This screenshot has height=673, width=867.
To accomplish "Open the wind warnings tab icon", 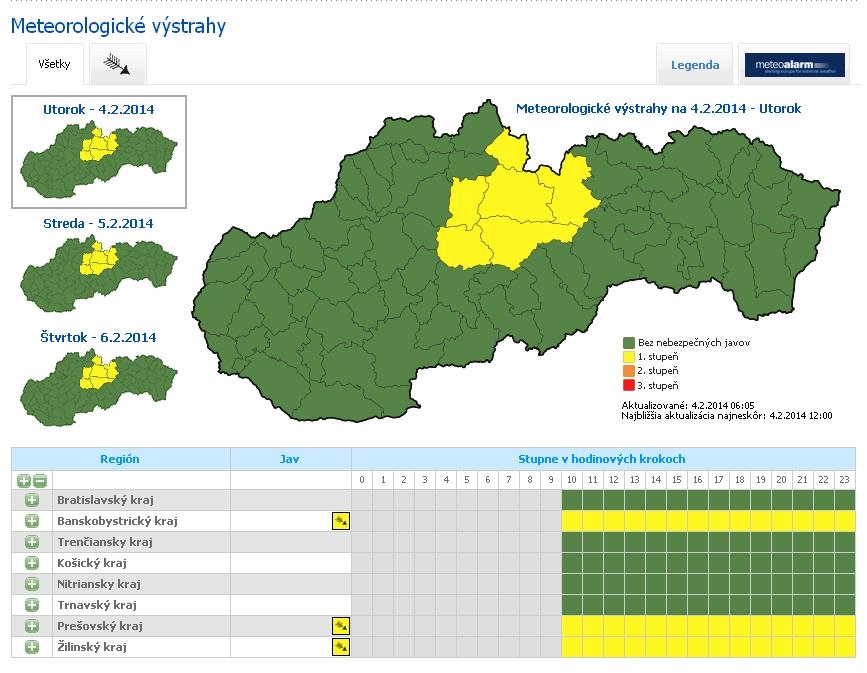I will coord(118,65).
